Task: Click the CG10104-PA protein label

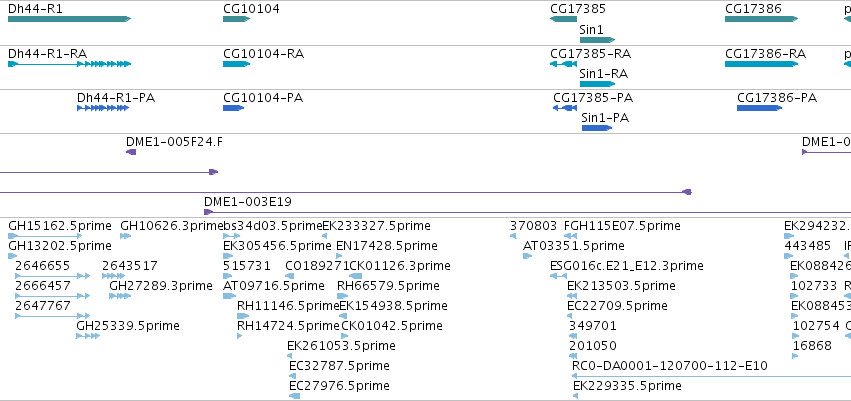Action: coord(263,98)
